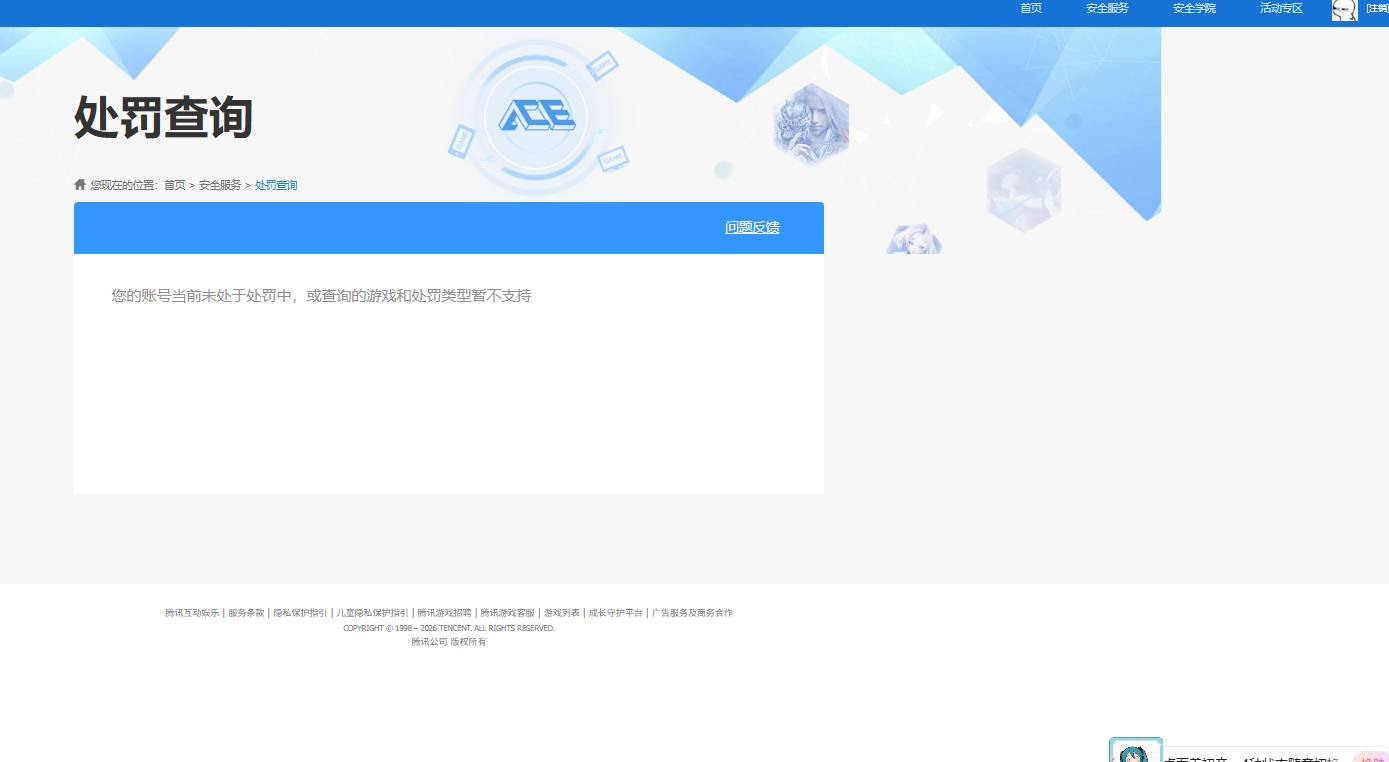
Task: Open 腾讯游戏客服 from the footer links
Action: [507, 612]
